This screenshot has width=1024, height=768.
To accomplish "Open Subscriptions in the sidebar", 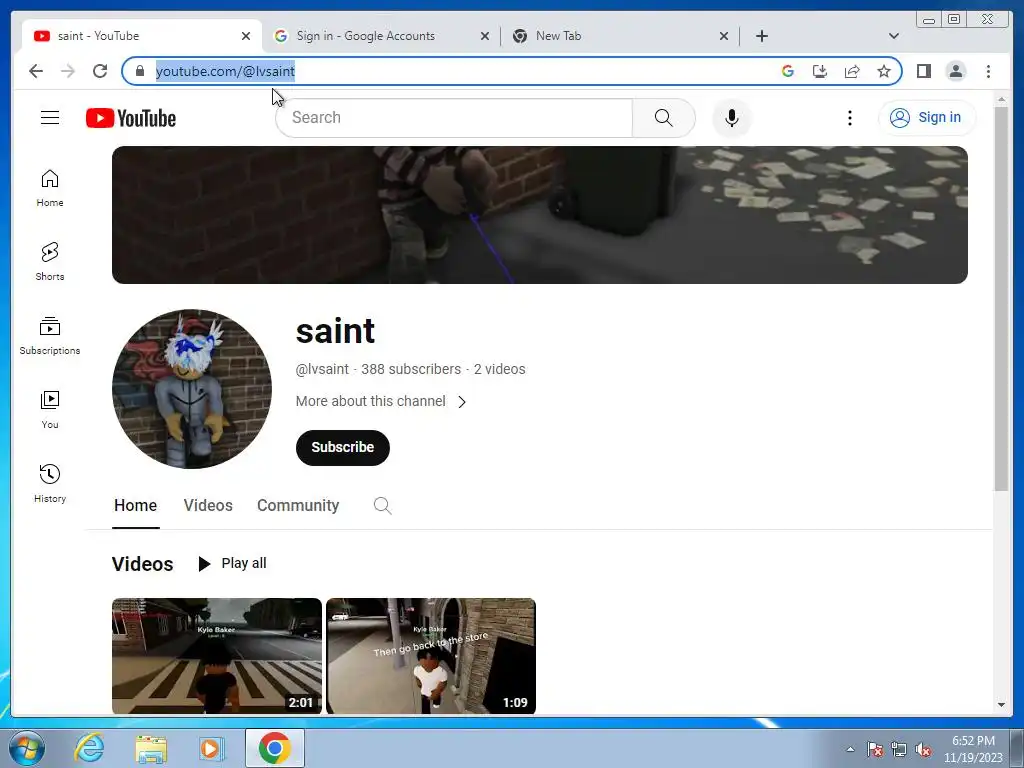I will 50,336.
